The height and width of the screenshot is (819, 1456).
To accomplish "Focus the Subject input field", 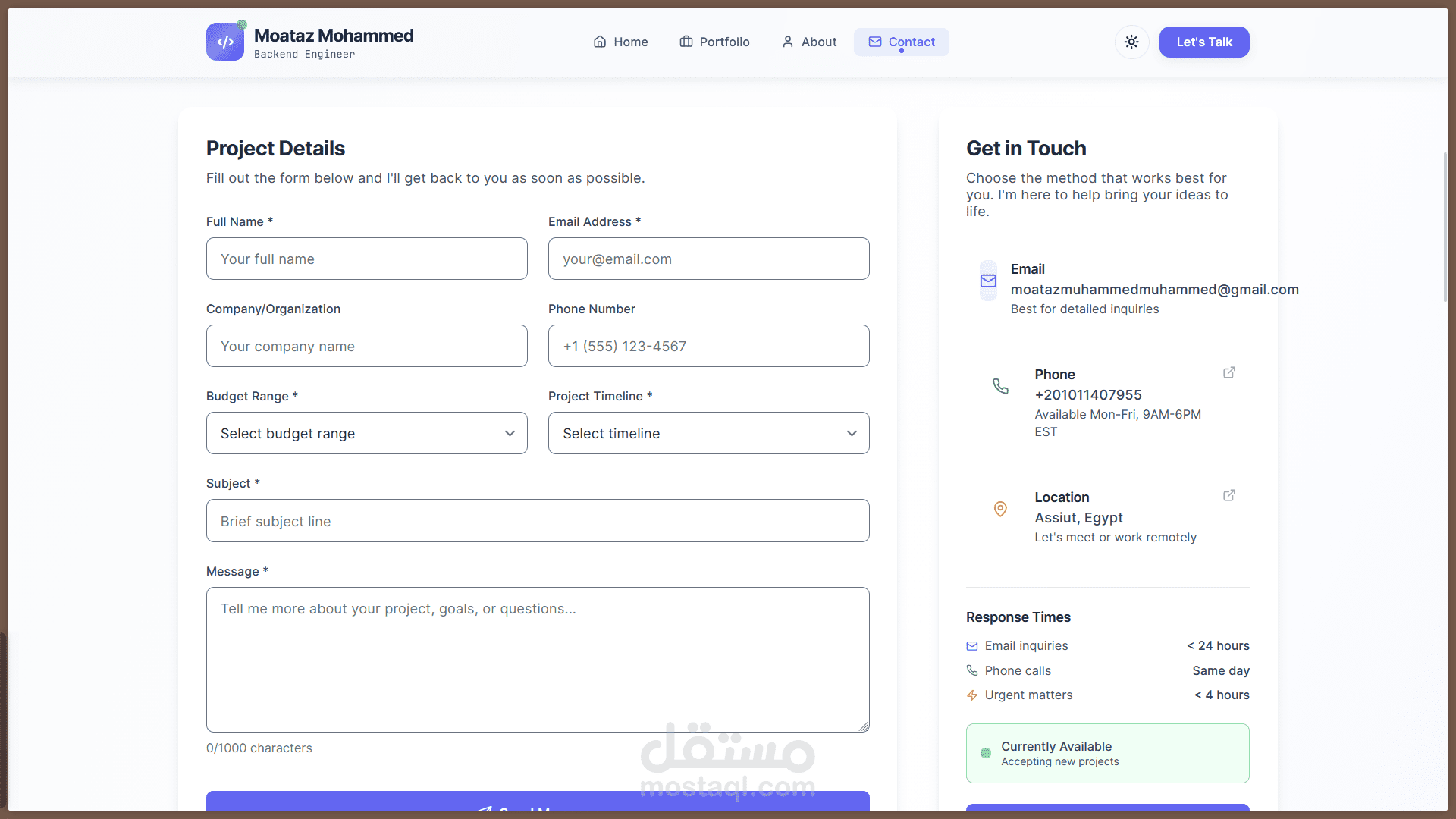I will [x=538, y=521].
